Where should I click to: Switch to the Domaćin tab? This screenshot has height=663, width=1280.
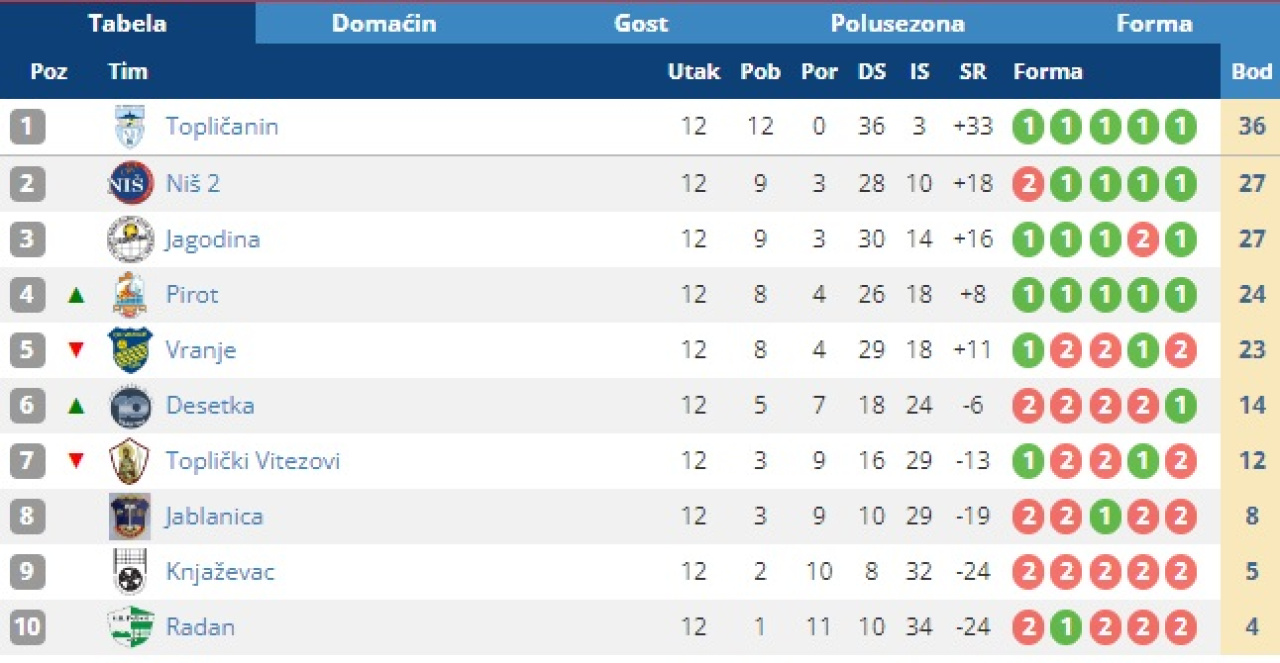(x=384, y=24)
